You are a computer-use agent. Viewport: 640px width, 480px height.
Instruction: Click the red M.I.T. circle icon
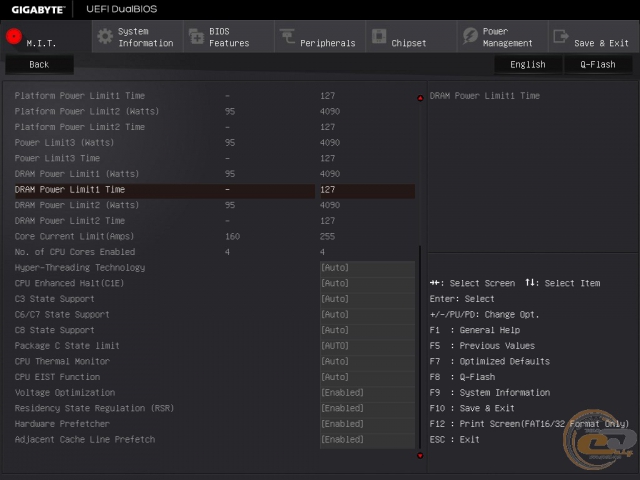(x=14, y=36)
